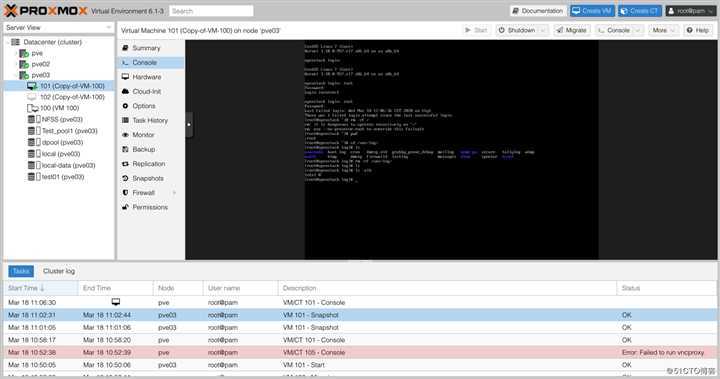
Task: Select Datacenter (cluster) in the tree
Action: pos(52,42)
